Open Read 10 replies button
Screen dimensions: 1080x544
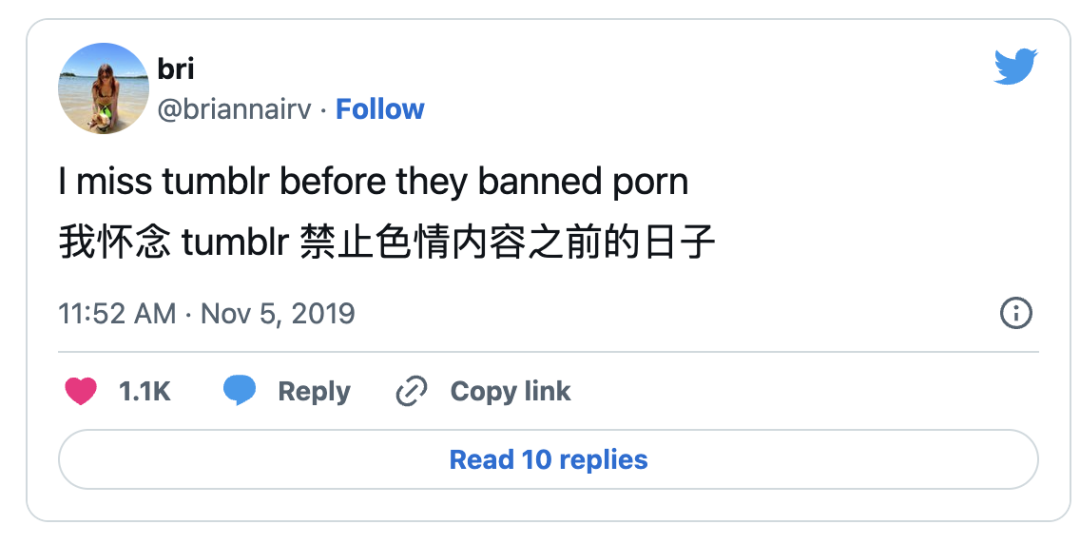point(548,459)
